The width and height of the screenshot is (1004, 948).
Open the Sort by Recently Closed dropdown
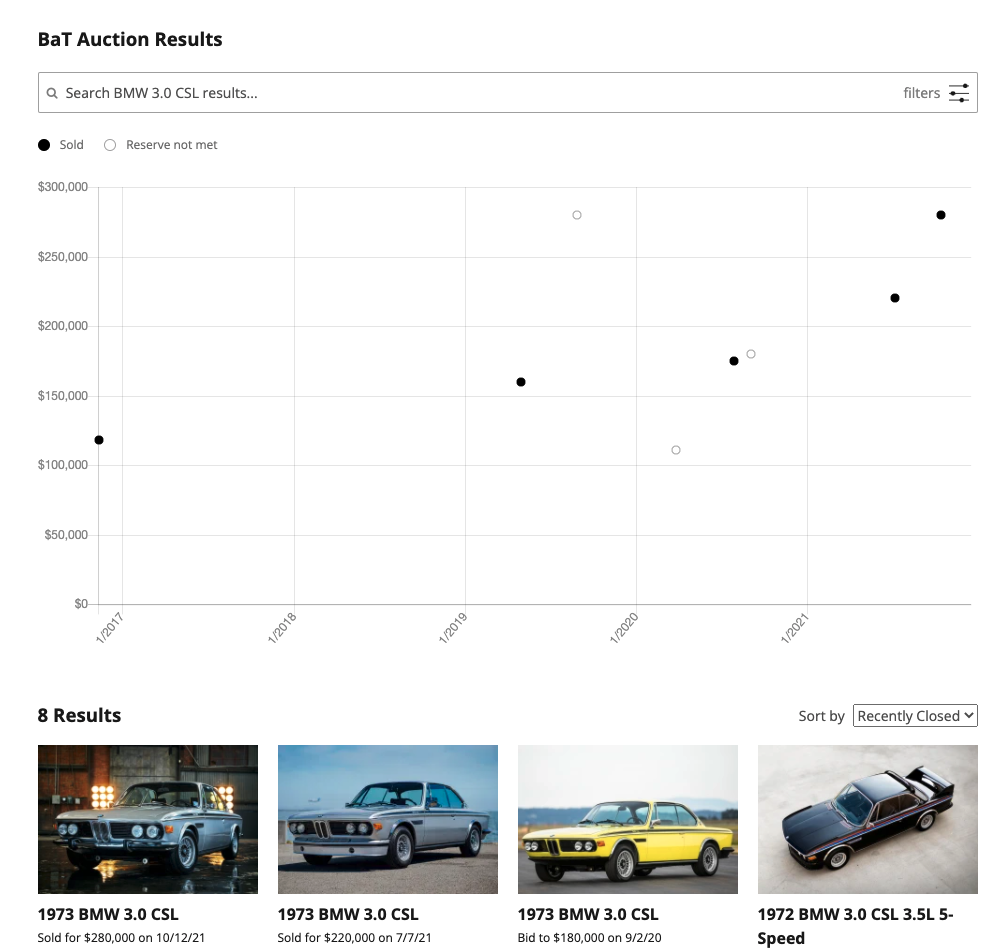[x=915, y=716]
